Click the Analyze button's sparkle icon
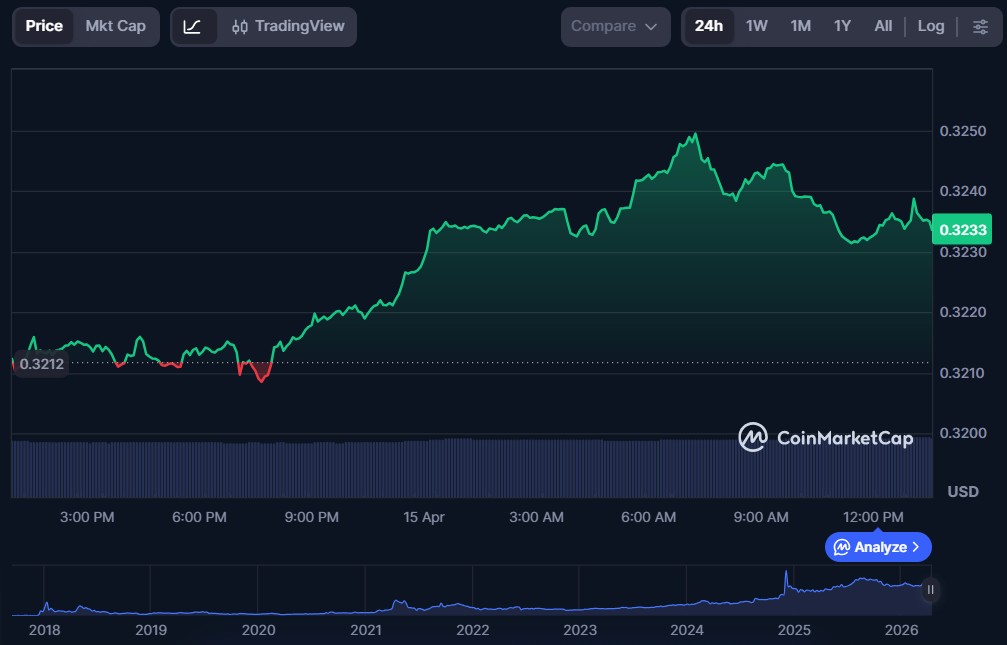Screen dimensions: 1007x645 click(x=842, y=547)
